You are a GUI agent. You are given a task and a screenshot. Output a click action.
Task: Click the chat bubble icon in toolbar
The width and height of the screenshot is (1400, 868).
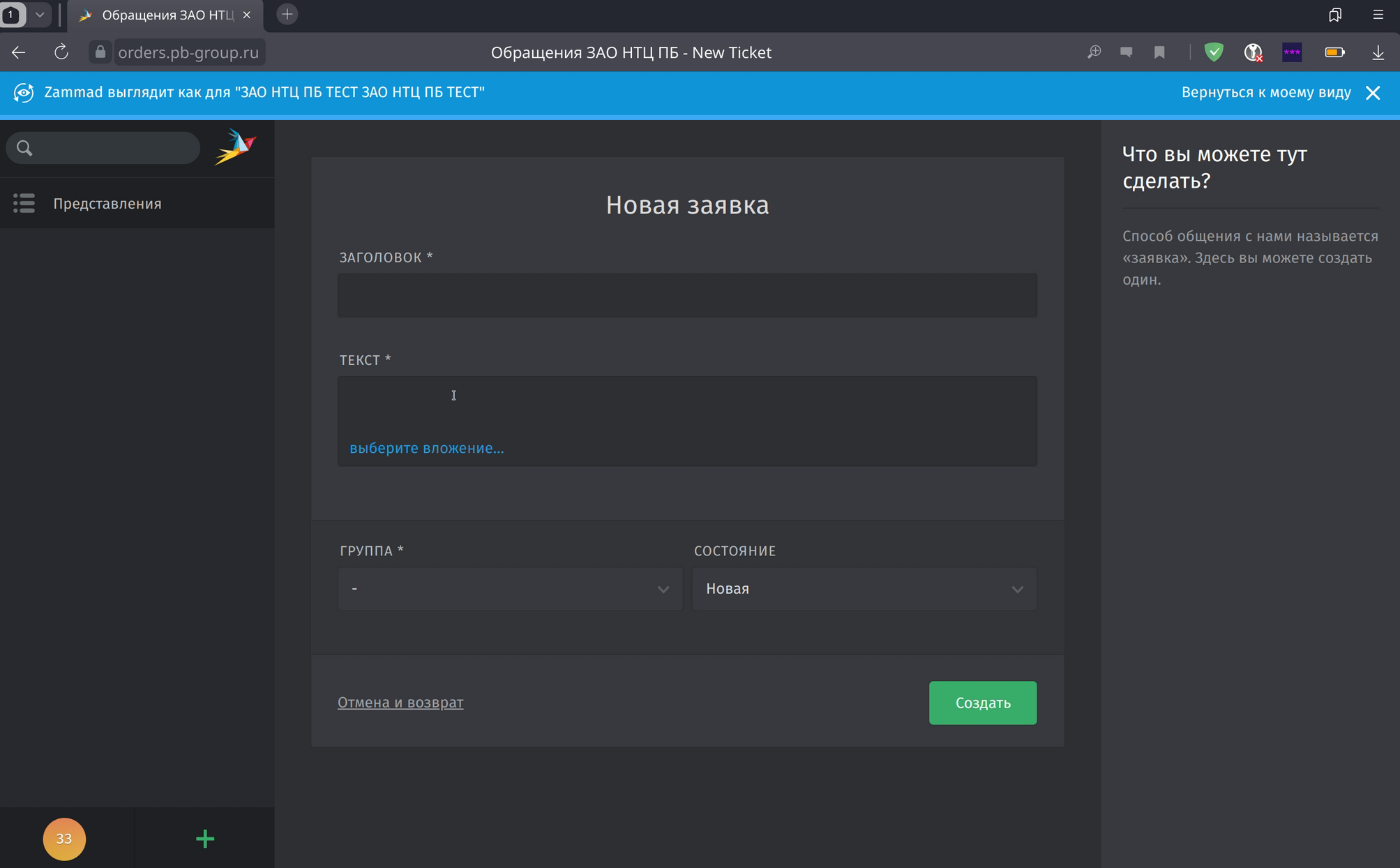[1127, 52]
